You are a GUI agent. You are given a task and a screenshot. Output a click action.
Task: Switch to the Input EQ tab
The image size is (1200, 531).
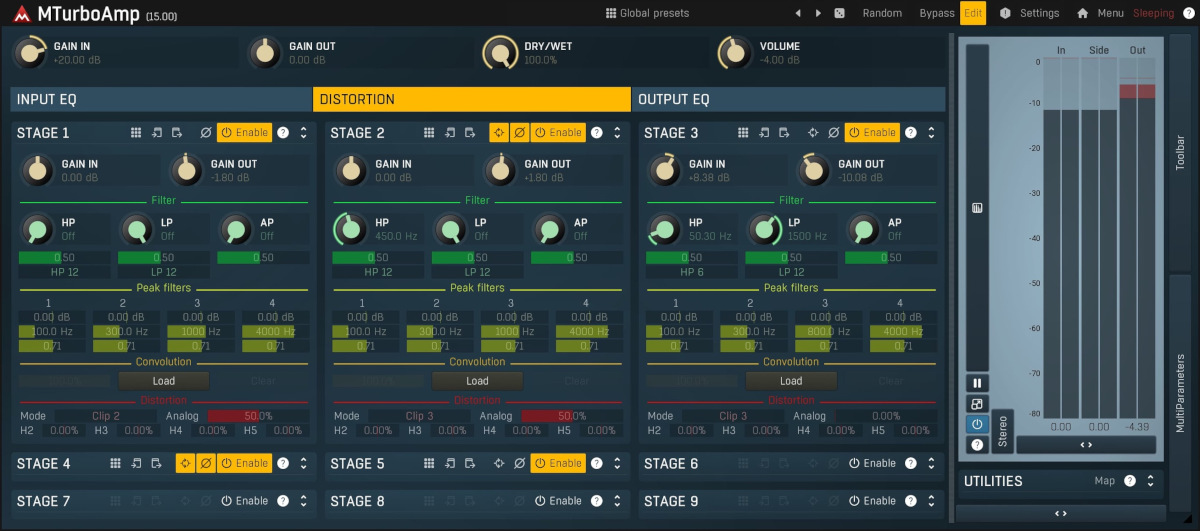click(161, 99)
